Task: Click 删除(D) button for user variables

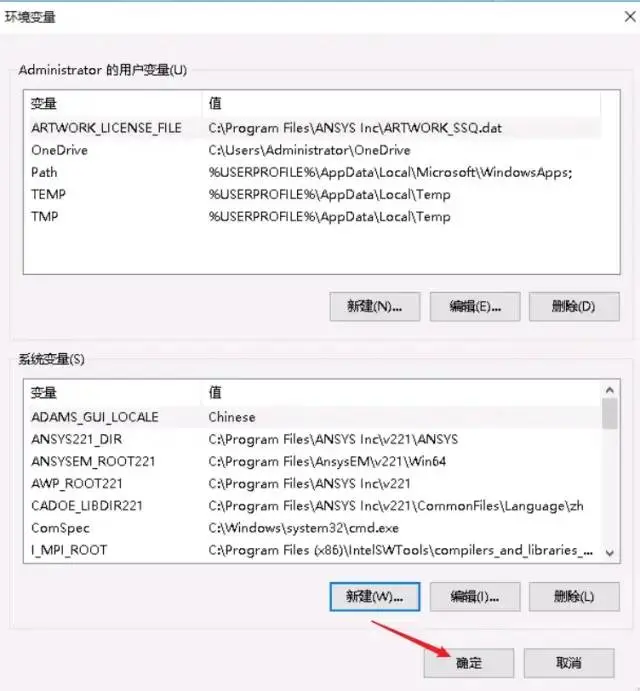Action: [574, 306]
